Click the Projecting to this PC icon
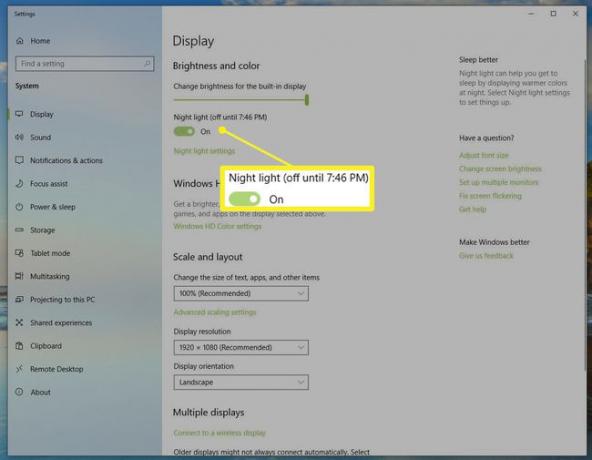The image size is (592, 460). pyautogui.click(x=19, y=299)
